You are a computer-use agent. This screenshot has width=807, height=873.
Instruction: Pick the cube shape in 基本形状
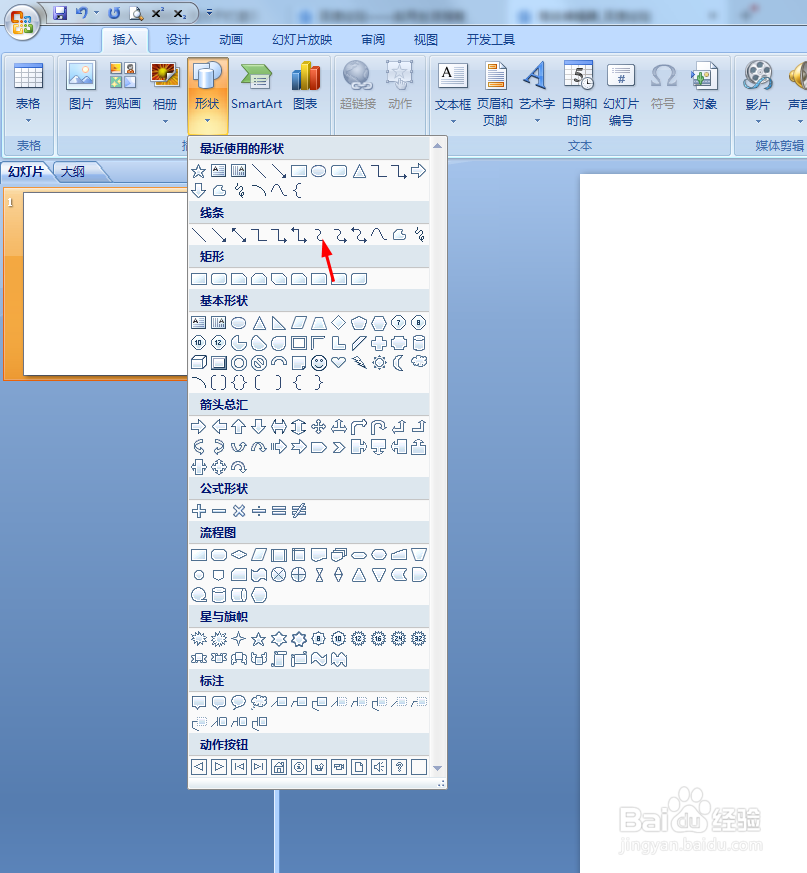coord(199,363)
